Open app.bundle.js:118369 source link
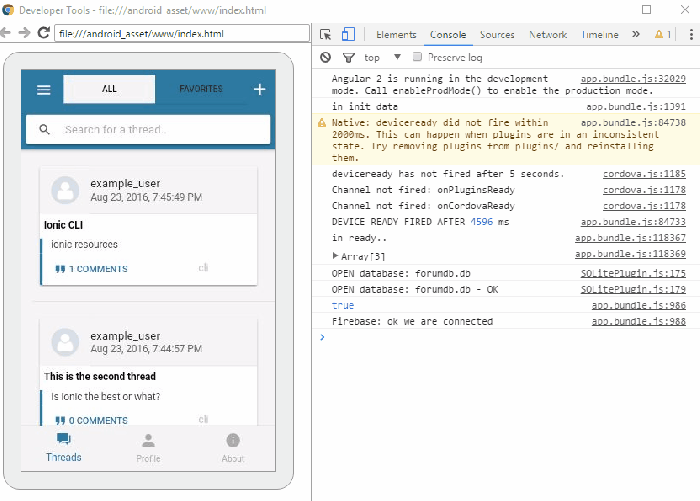This screenshot has height=501, width=700. [630, 254]
